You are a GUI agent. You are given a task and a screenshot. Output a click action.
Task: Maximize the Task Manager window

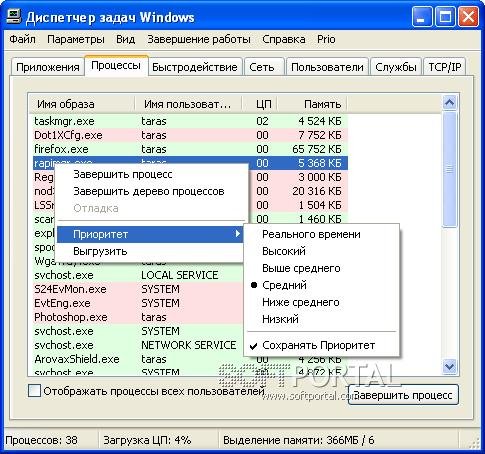tap(445, 17)
